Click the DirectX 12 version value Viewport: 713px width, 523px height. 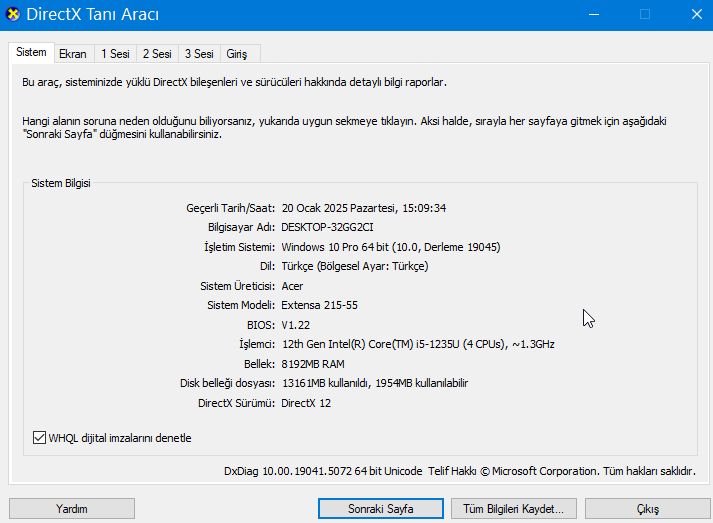(x=306, y=403)
